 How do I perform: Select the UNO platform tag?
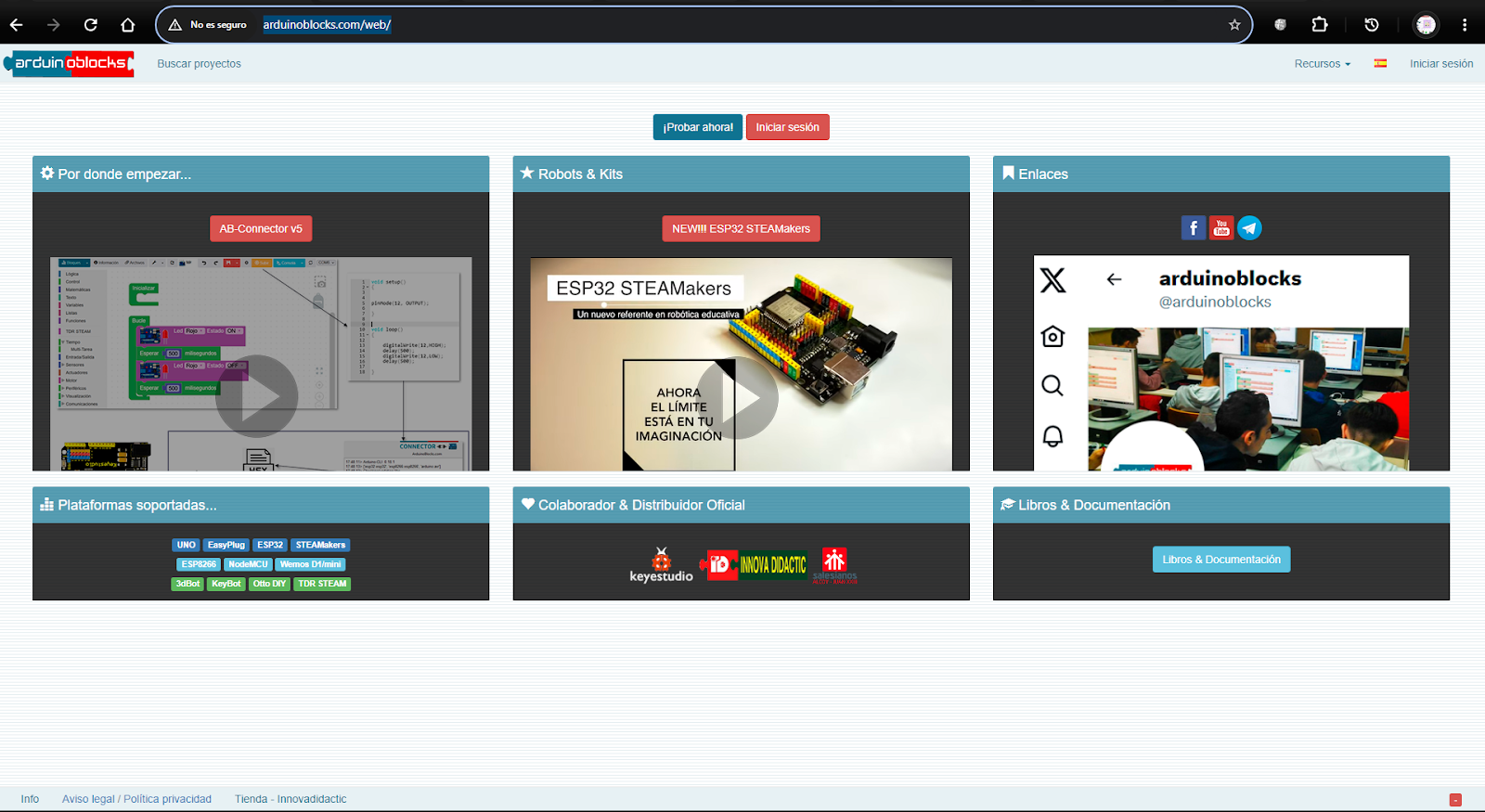187,545
